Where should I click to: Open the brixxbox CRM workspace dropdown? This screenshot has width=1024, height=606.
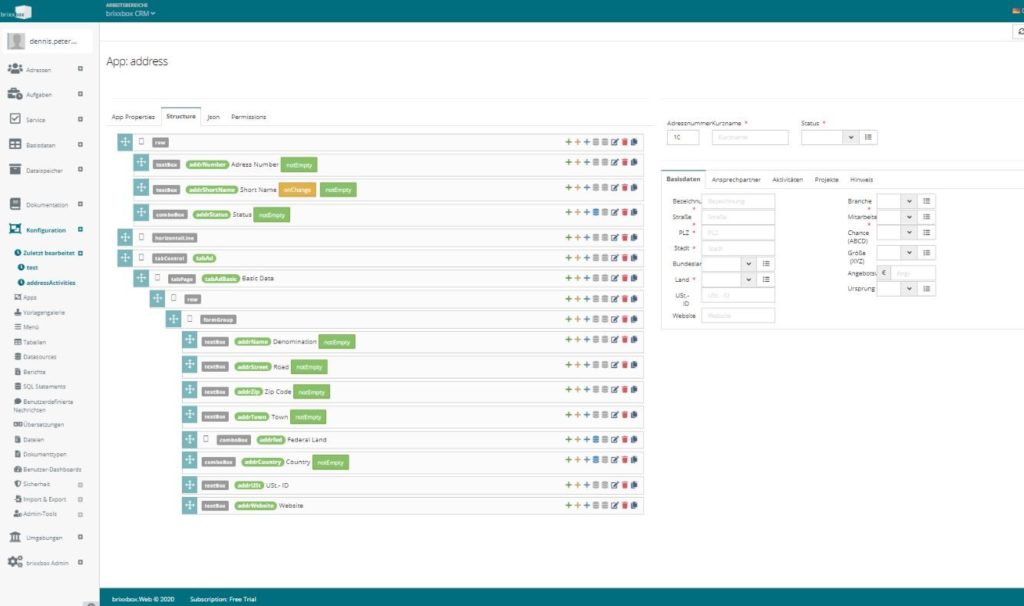tap(131, 13)
